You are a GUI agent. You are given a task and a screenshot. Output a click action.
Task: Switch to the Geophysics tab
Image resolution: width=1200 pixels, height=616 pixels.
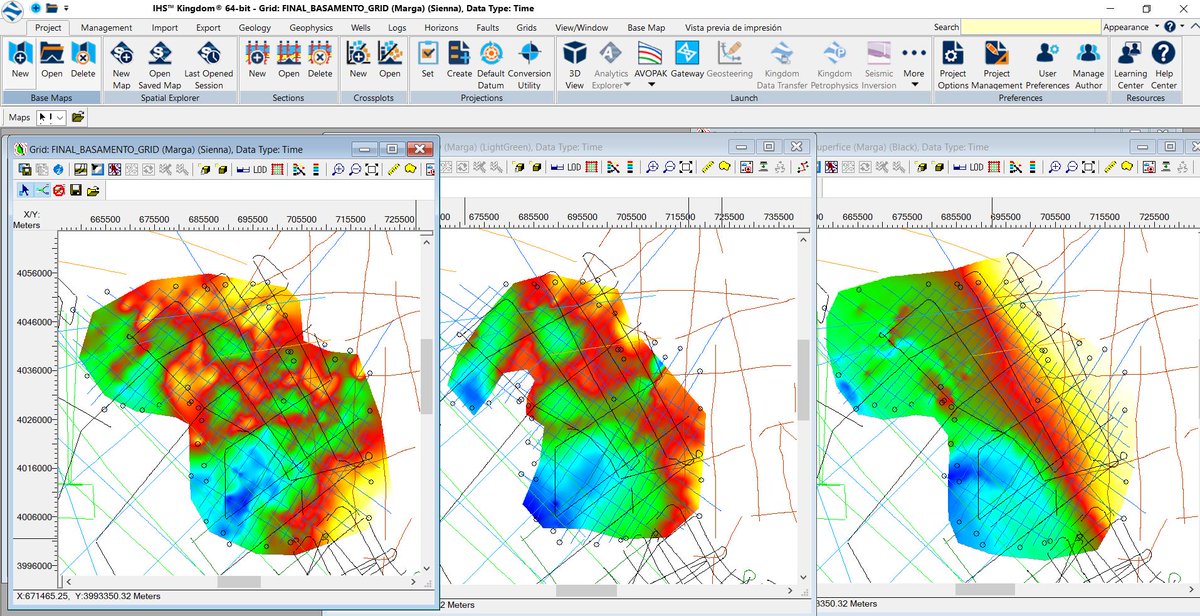(311, 28)
